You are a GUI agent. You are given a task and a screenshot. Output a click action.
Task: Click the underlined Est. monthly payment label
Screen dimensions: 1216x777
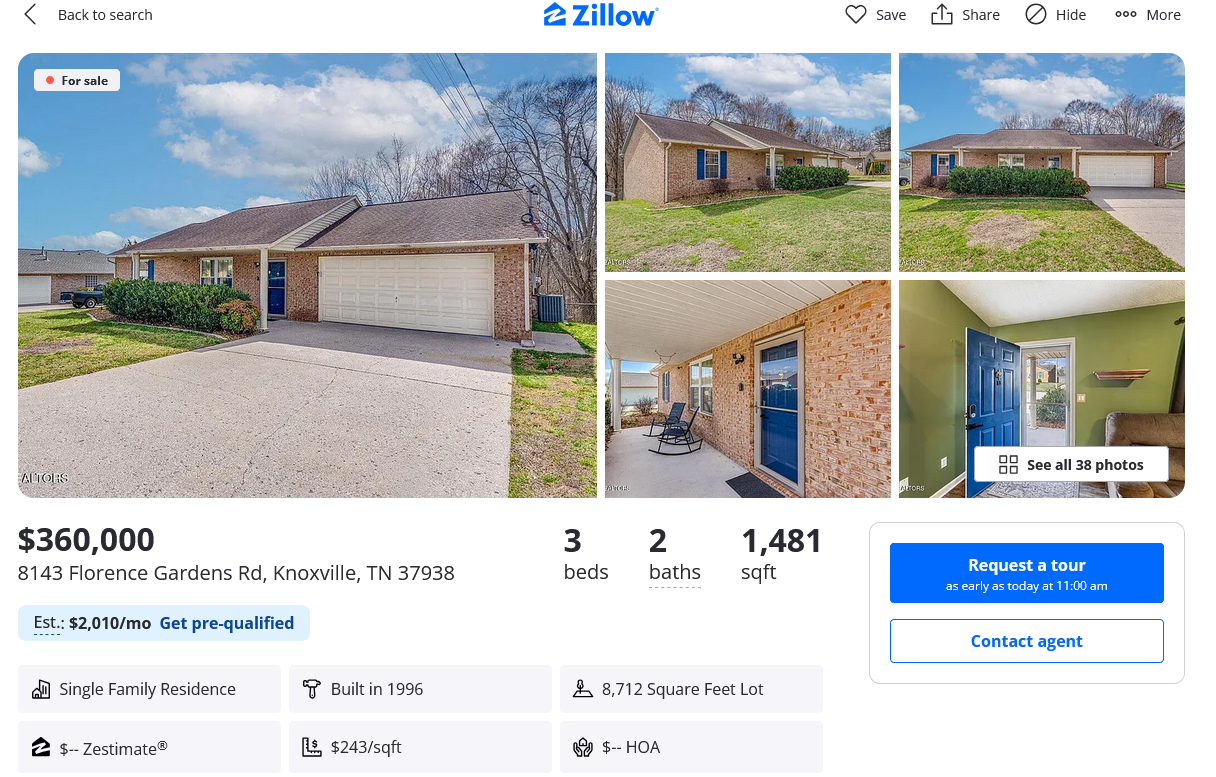click(x=48, y=623)
